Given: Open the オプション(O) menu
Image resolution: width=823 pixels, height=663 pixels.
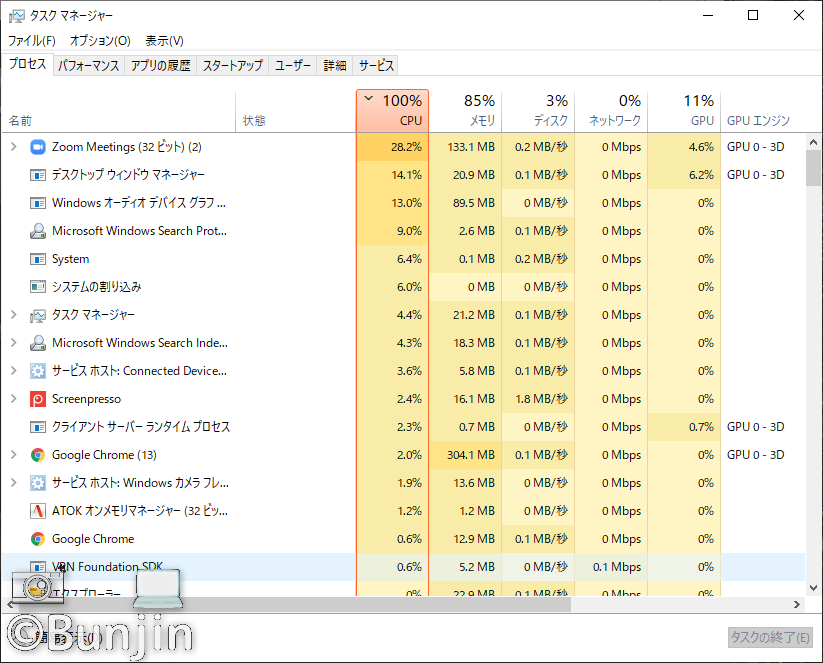Looking at the screenshot, I should pyautogui.click(x=100, y=41).
